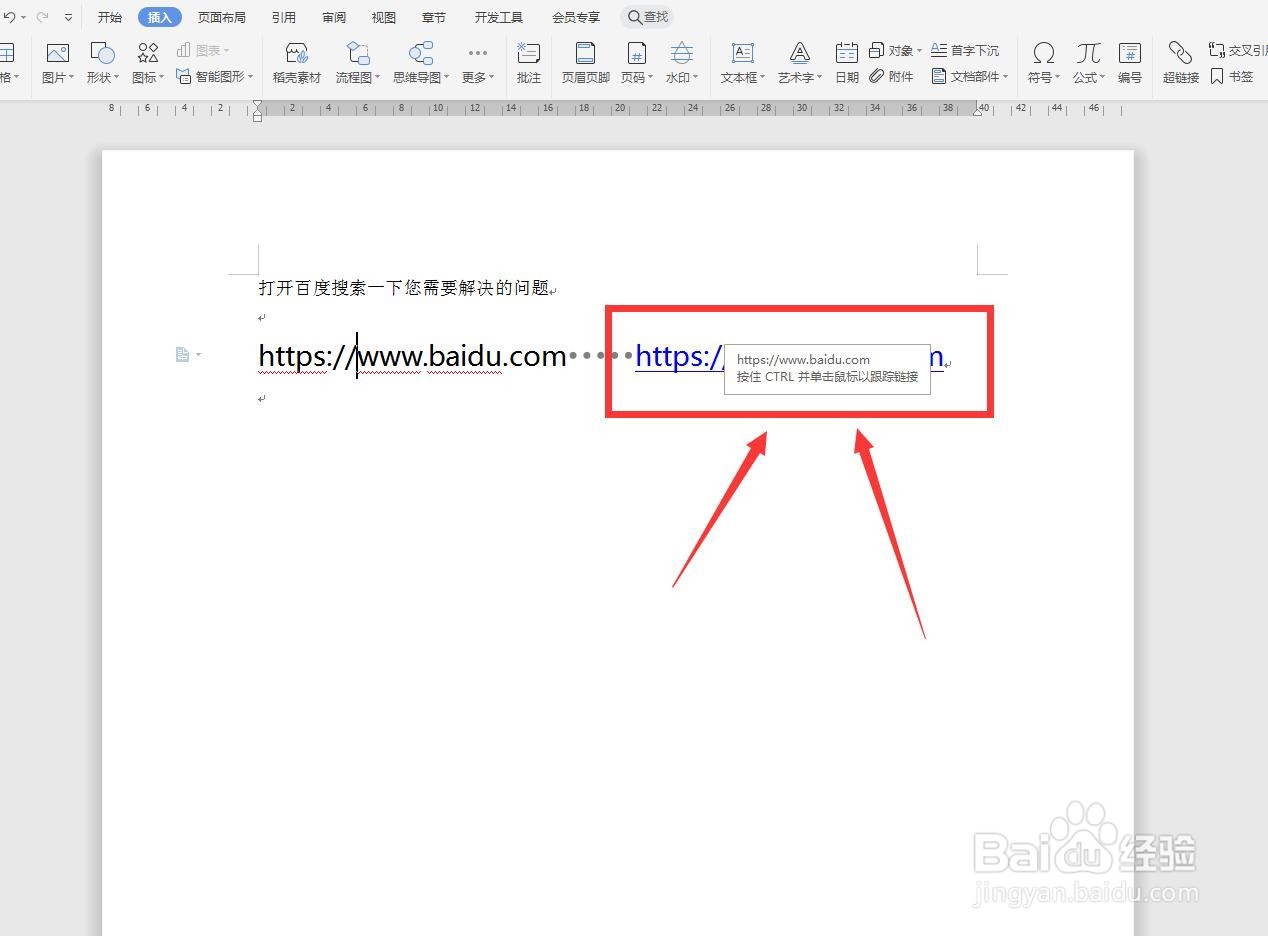Click the 形状 shapes icon

click(102, 53)
